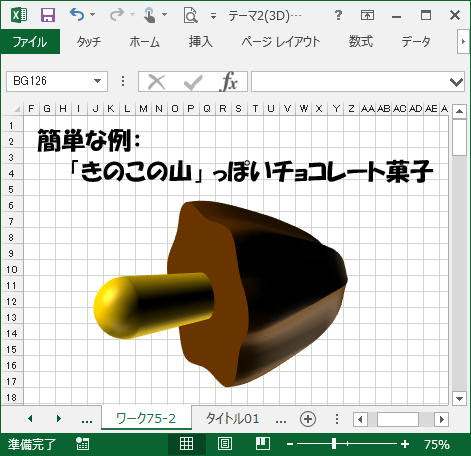This screenshot has width=471, height=456.
Task: Click the Excel application icon
Action: pyautogui.click(x=19, y=15)
